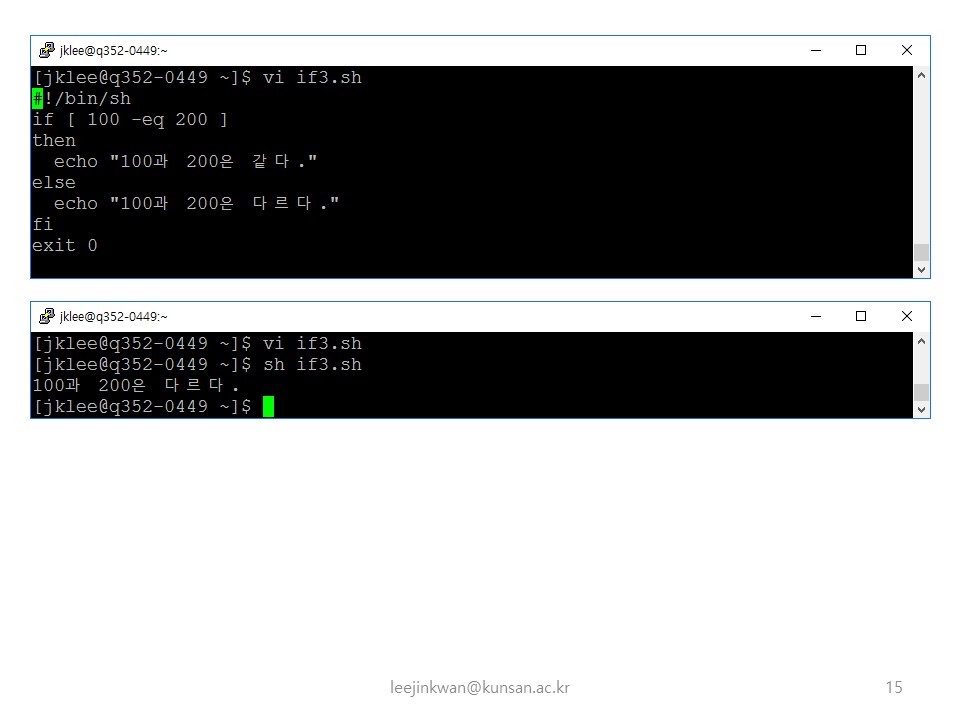This screenshot has height=720, width=960.
Task: Select the "exit 0" line in vi
Action: click(65, 245)
